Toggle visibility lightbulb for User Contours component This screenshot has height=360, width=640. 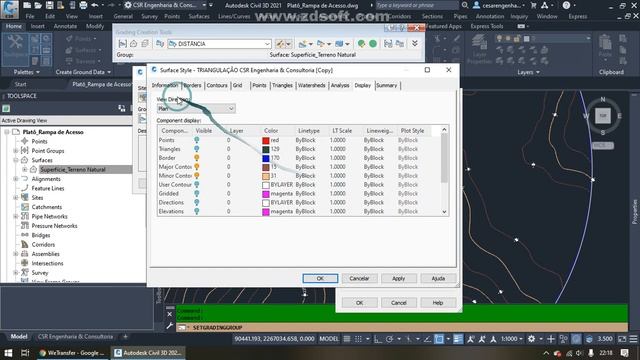tap(197, 185)
